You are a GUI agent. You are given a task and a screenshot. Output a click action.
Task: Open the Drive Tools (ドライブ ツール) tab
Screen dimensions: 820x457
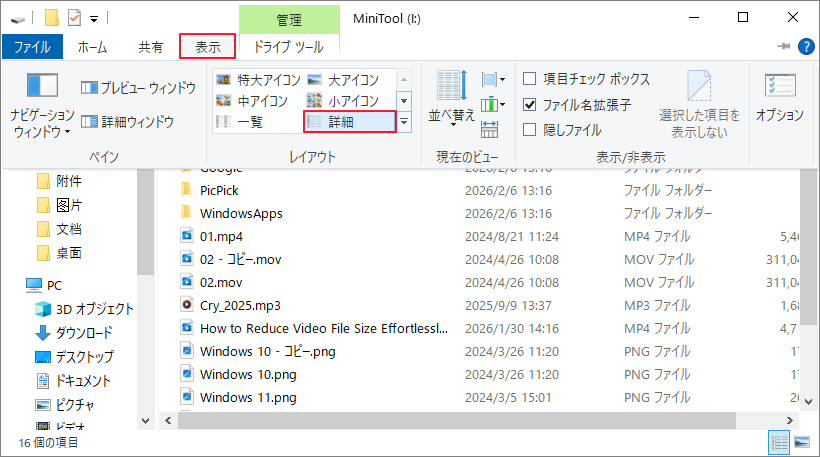(289, 47)
